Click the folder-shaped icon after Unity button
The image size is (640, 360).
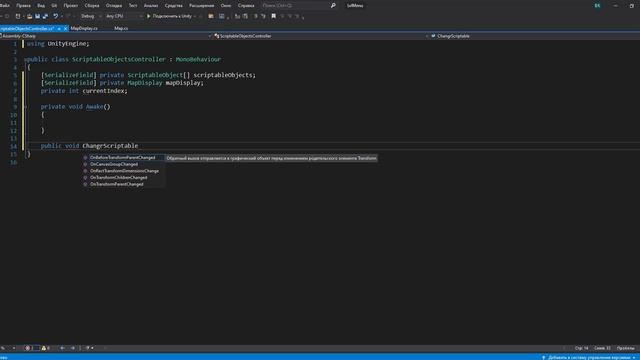point(211,16)
